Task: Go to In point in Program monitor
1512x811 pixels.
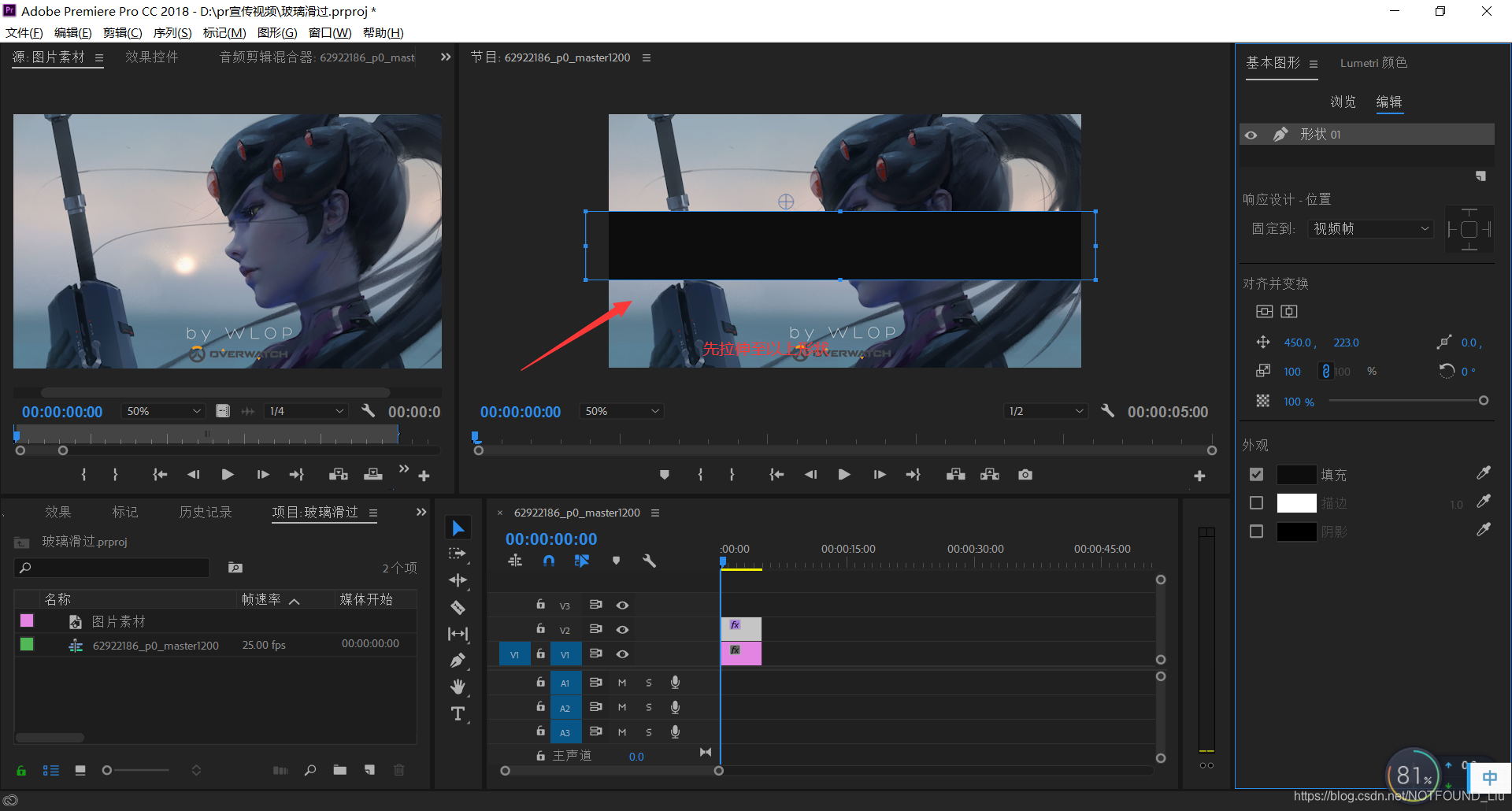Action: point(776,475)
